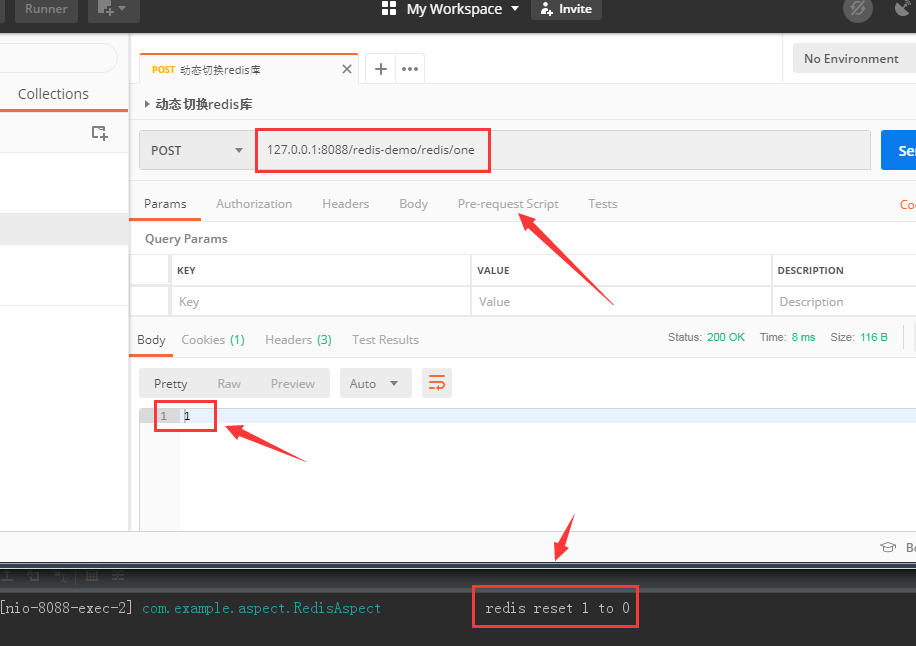Click the Key input in Query Params
The image size is (916, 646).
coord(321,302)
